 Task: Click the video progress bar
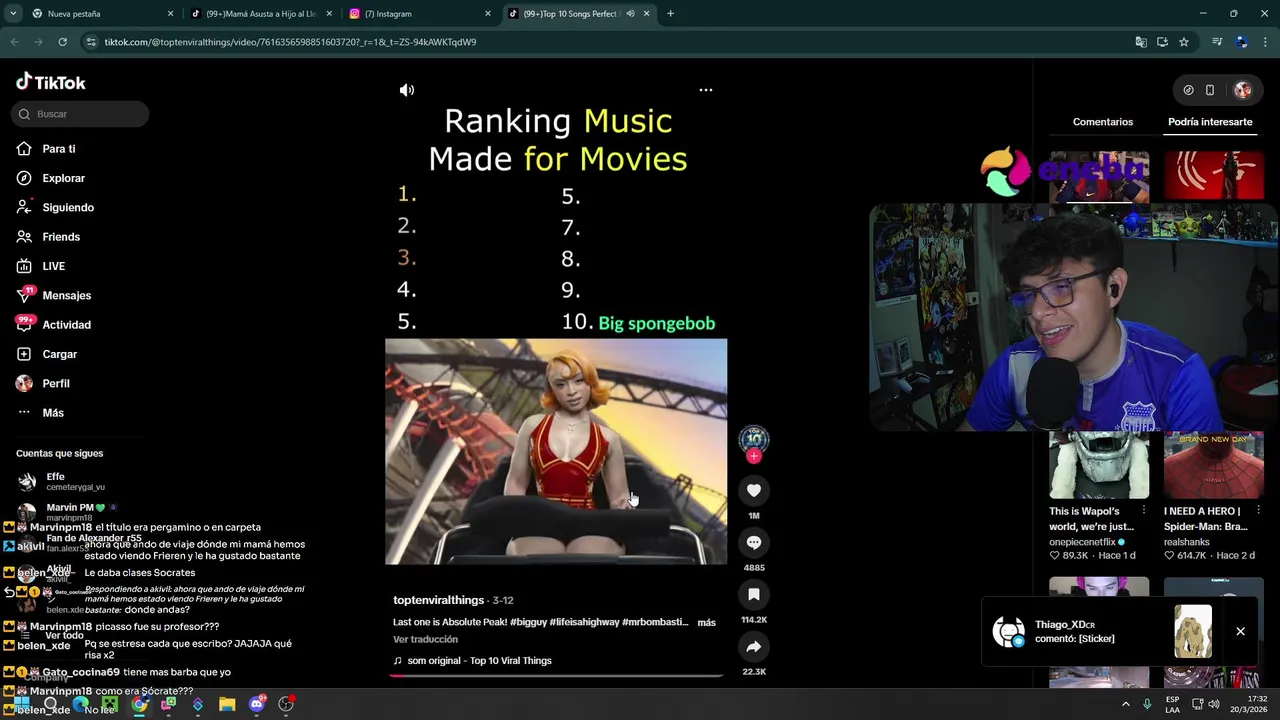[x=556, y=676]
